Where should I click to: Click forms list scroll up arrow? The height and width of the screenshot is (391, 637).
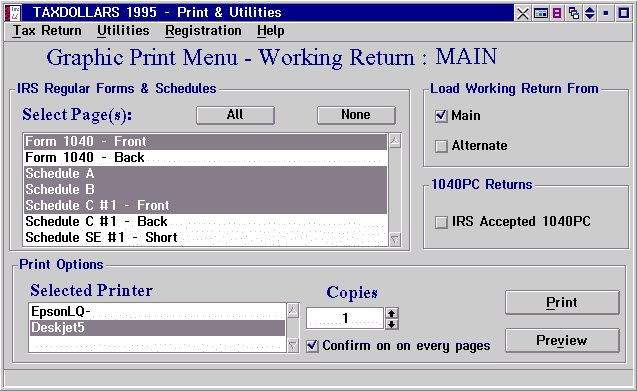(395, 141)
